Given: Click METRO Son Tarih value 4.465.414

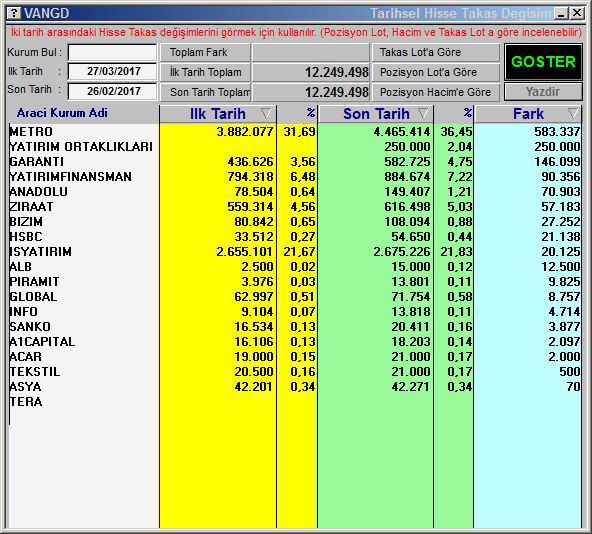Looking at the screenshot, I should 402,131.
